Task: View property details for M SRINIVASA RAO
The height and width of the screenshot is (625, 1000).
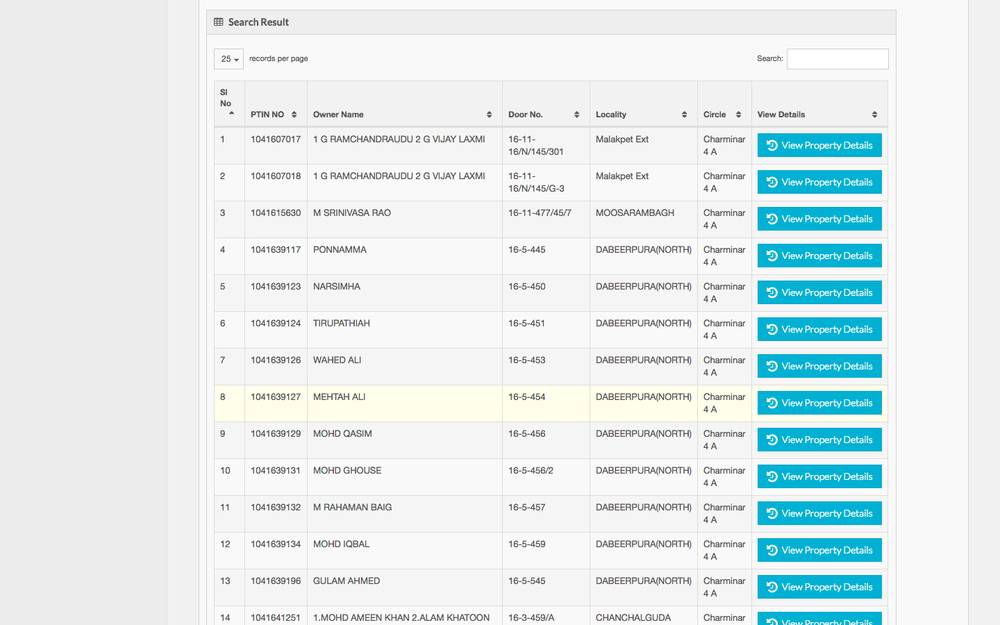Action: 819,219
